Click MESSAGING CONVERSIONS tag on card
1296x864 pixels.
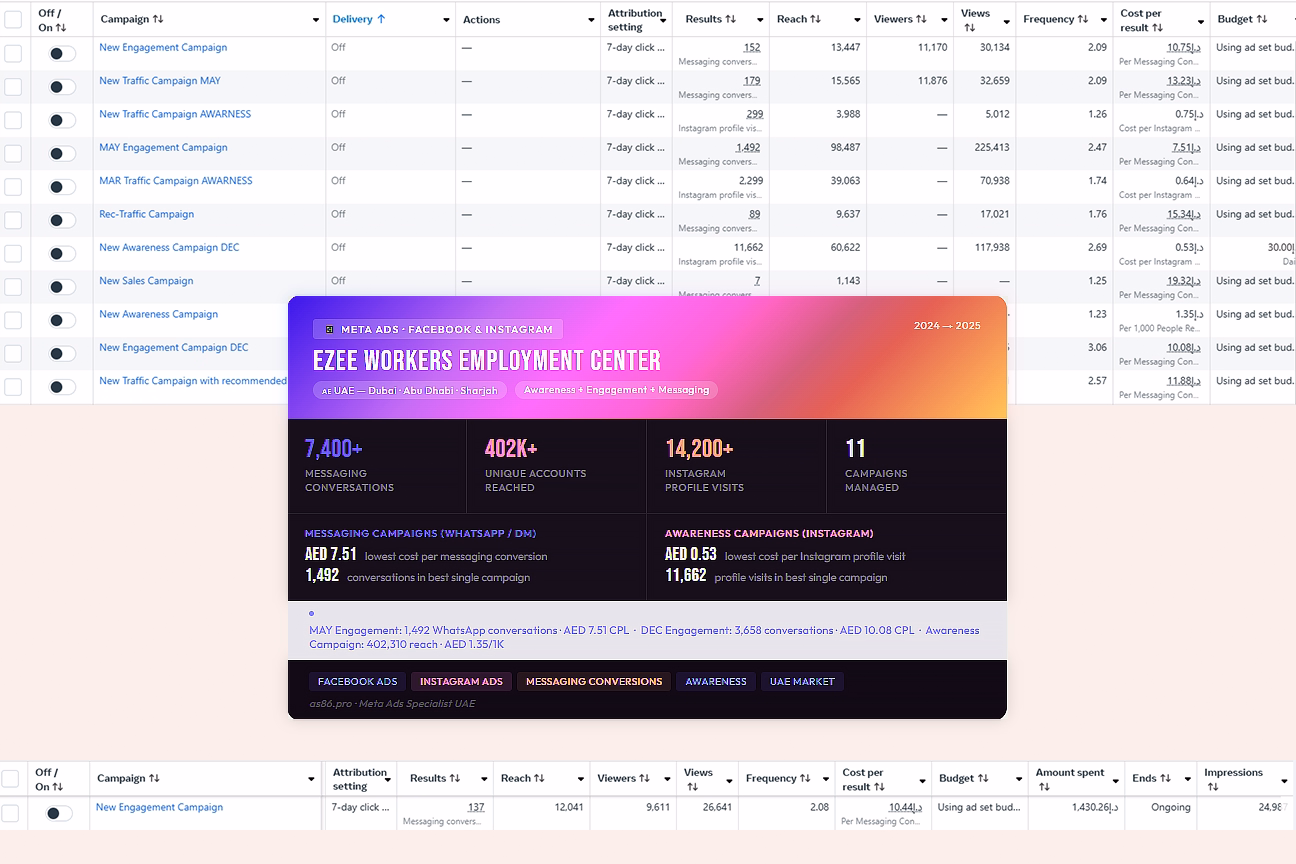[594, 682]
